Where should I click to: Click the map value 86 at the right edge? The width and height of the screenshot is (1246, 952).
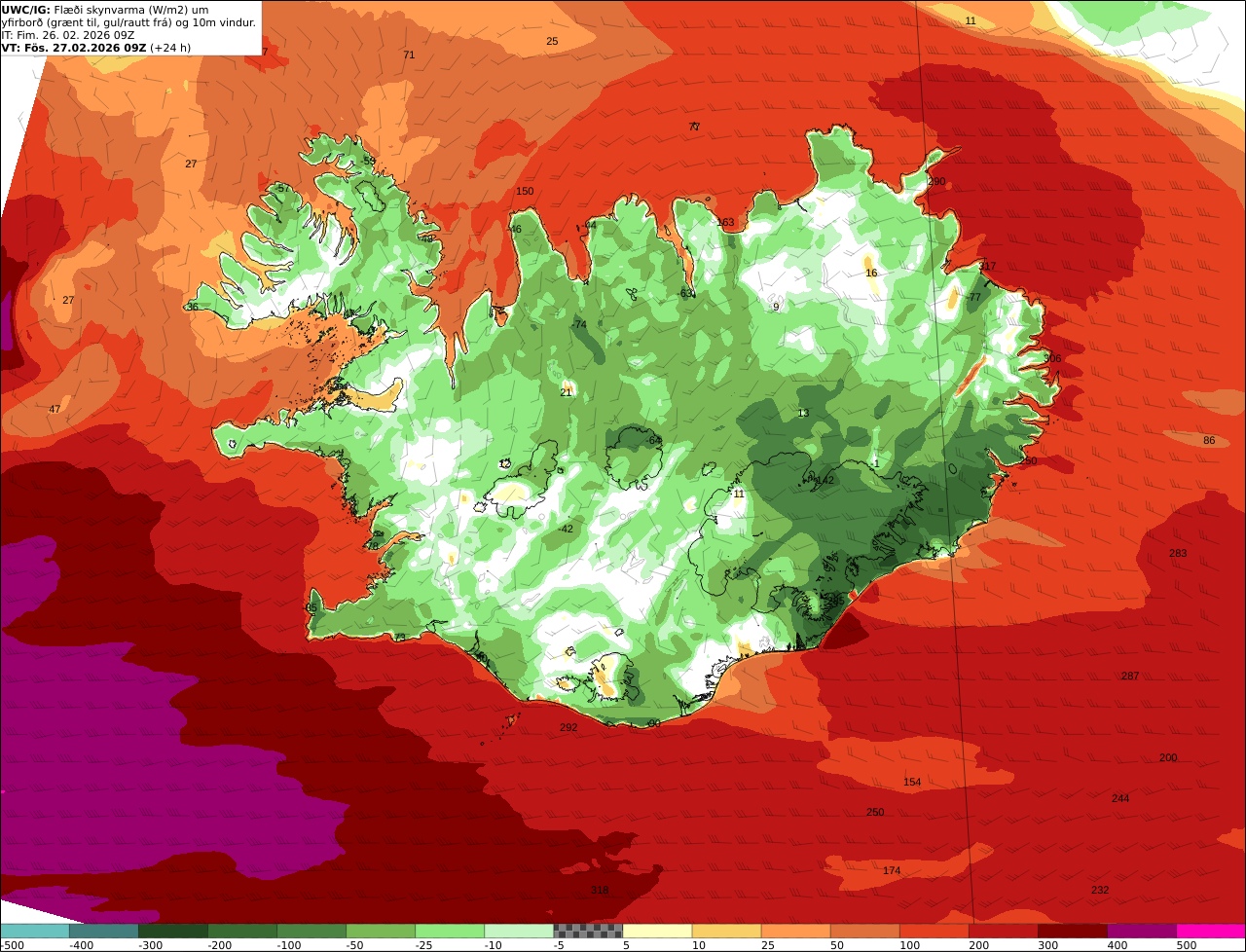pyautogui.click(x=1209, y=441)
